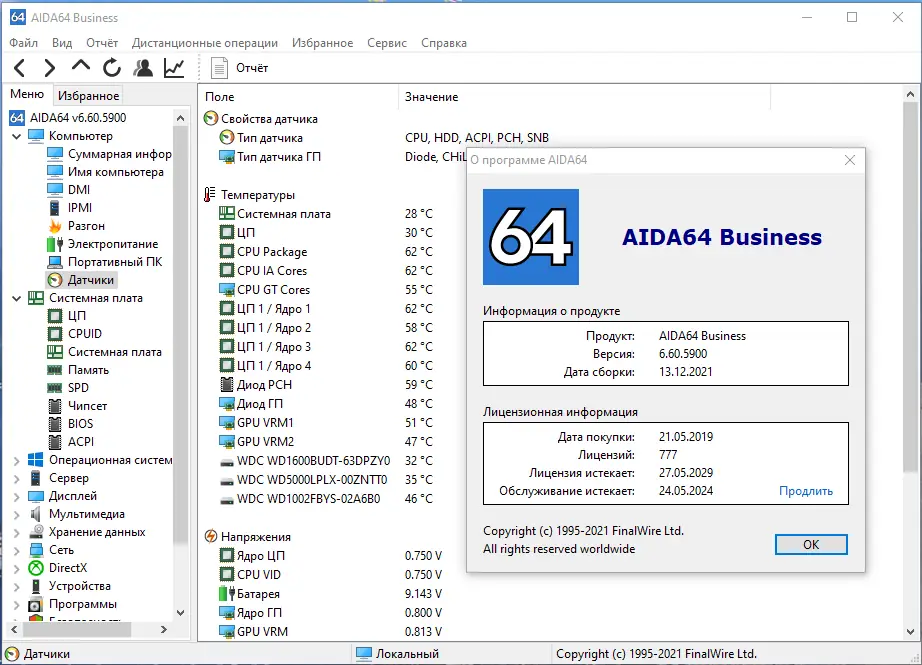The height and width of the screenshot is (665, 922).
Task: Select the CPU Package temperature row
Action: click(x=327, y=252)
